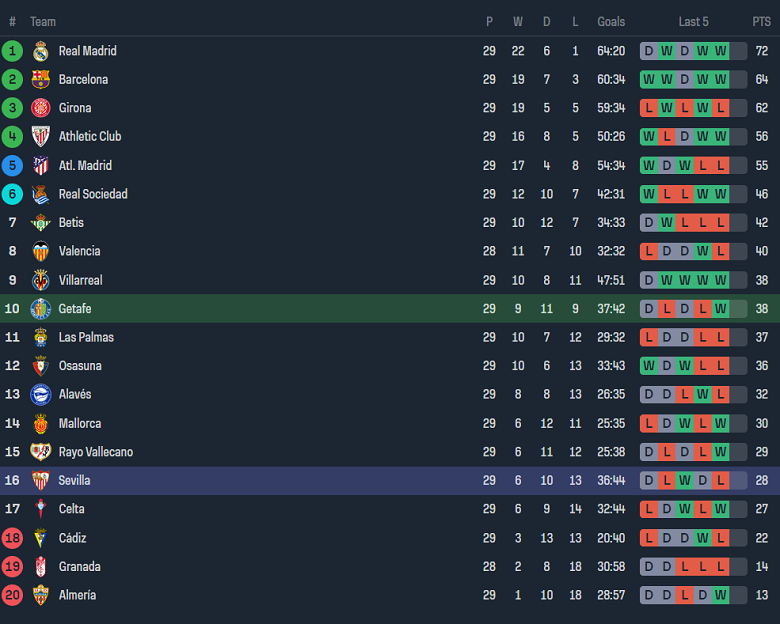The image size is (780, 624).
Task: Click Real Madrid's most recent win badge
Action: (x=720, y=51)
